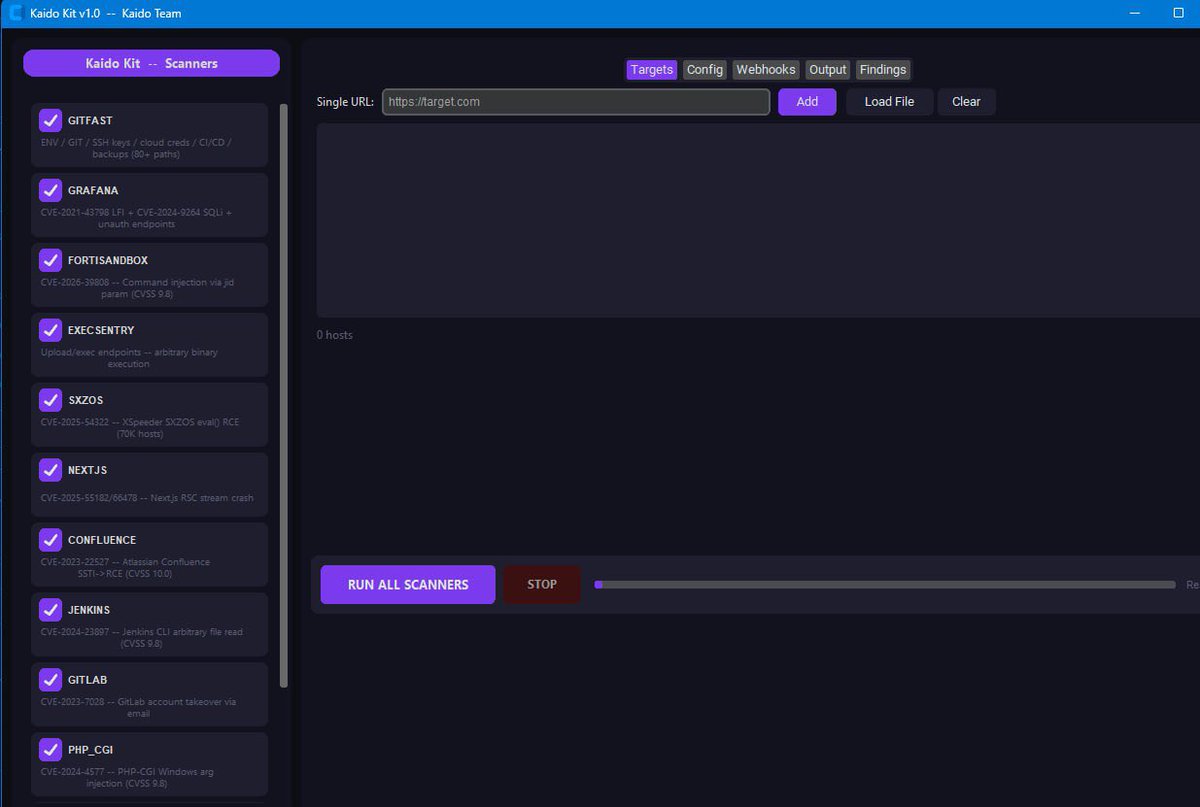This screenshot has width=1200, height=807.
Task: Click the Load File button
Action: (x=889, y=102)
